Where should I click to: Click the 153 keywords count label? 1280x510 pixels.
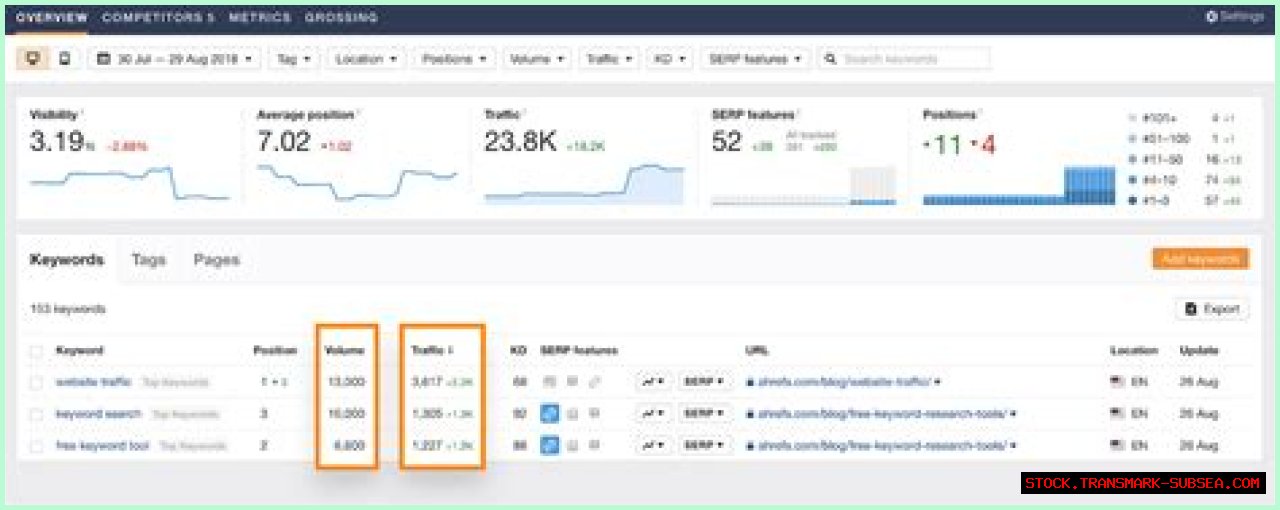[x=68, y=310]
